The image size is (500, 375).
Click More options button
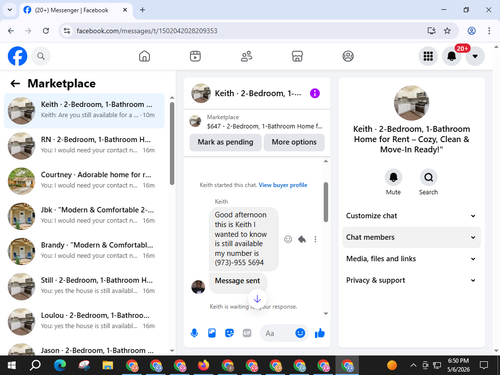click(294, 142)
